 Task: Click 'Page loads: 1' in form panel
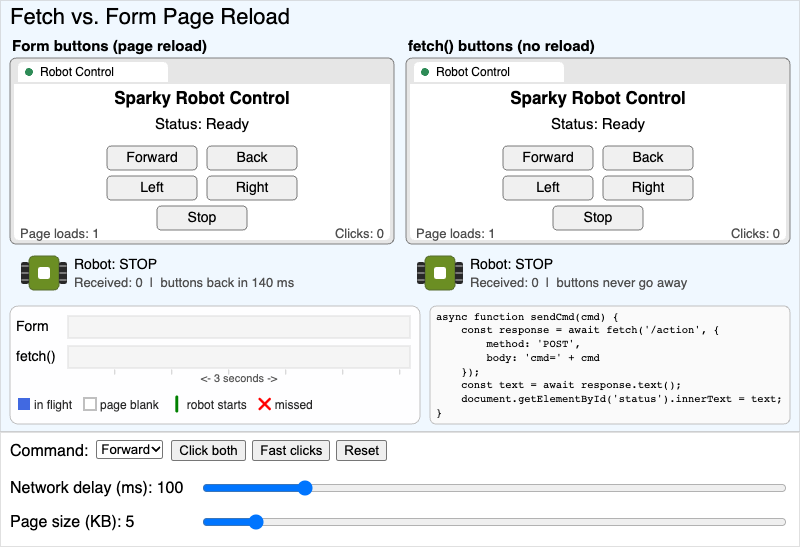pyautogui.click(x=59, y=234)
